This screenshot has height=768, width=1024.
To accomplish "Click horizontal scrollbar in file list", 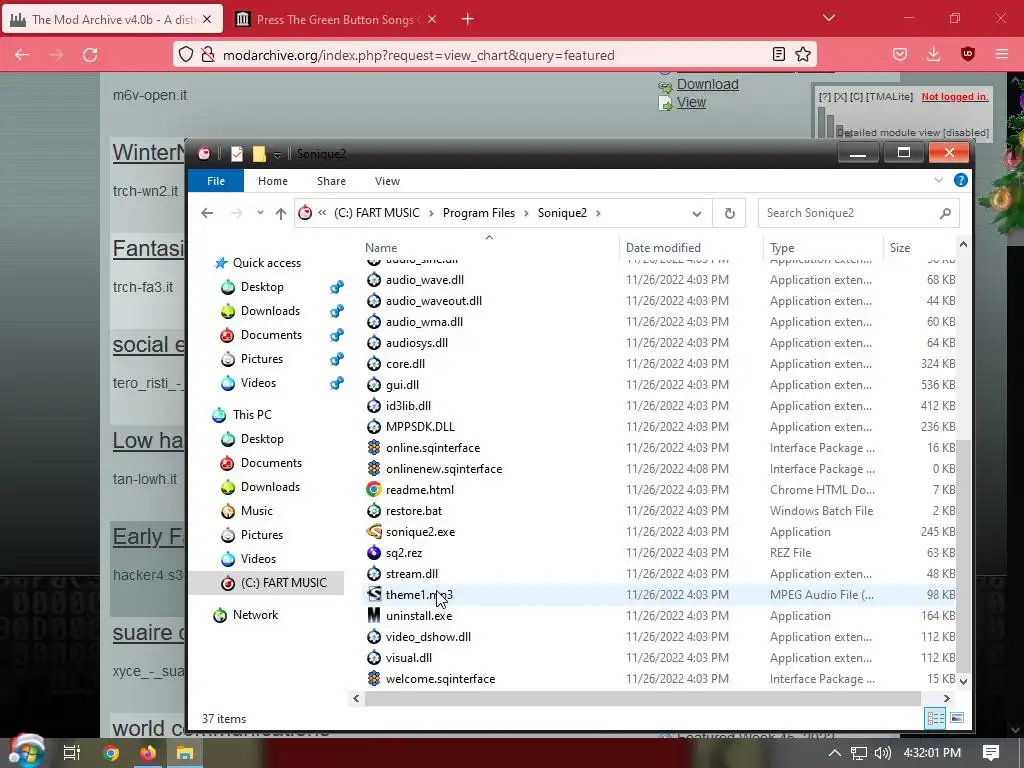I will pos(643,698).
